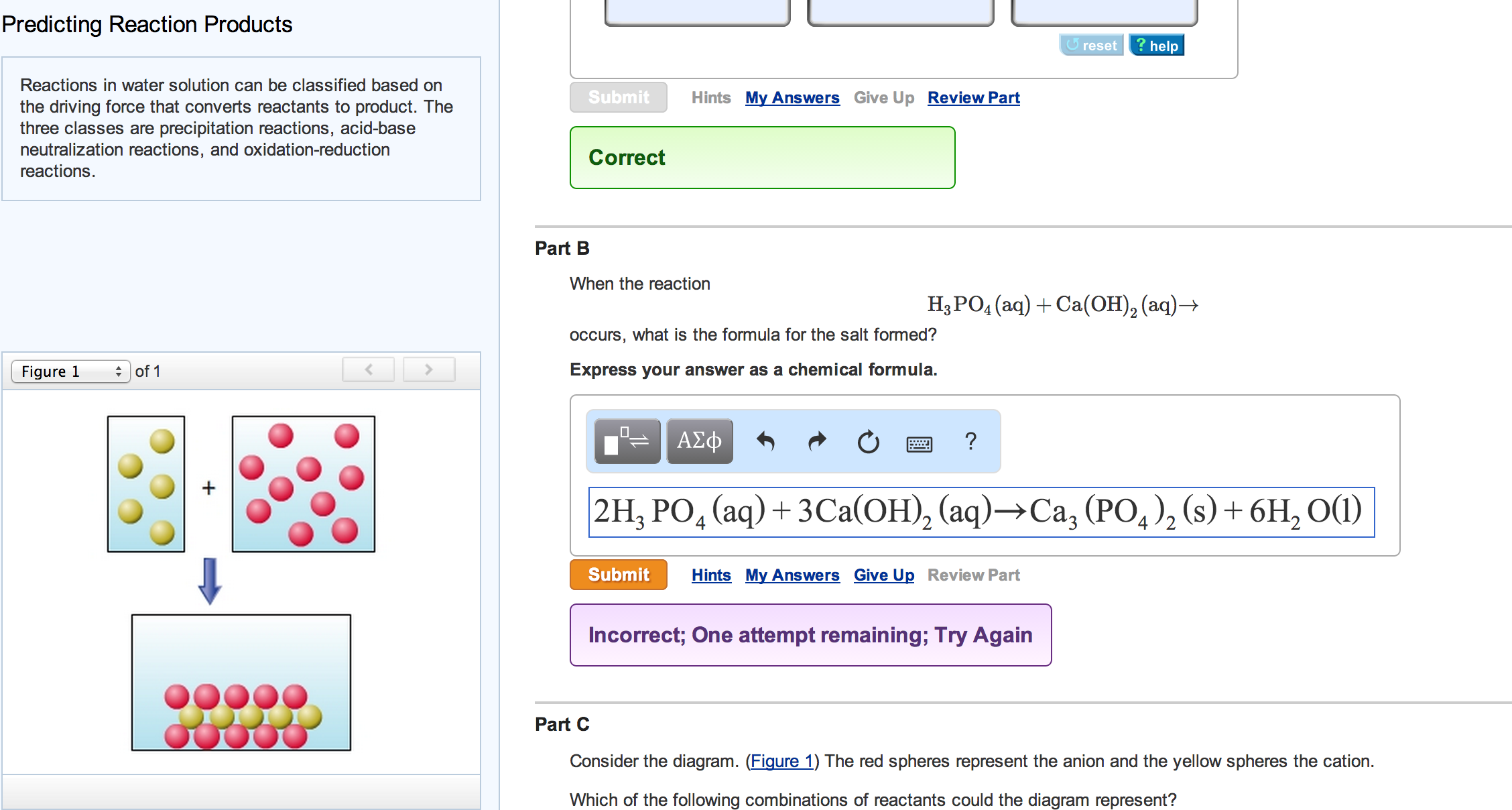This screenshot has height=810, width=1512.
Task: Open My Answers link for Part B
Action: click(x=792, y=575)
